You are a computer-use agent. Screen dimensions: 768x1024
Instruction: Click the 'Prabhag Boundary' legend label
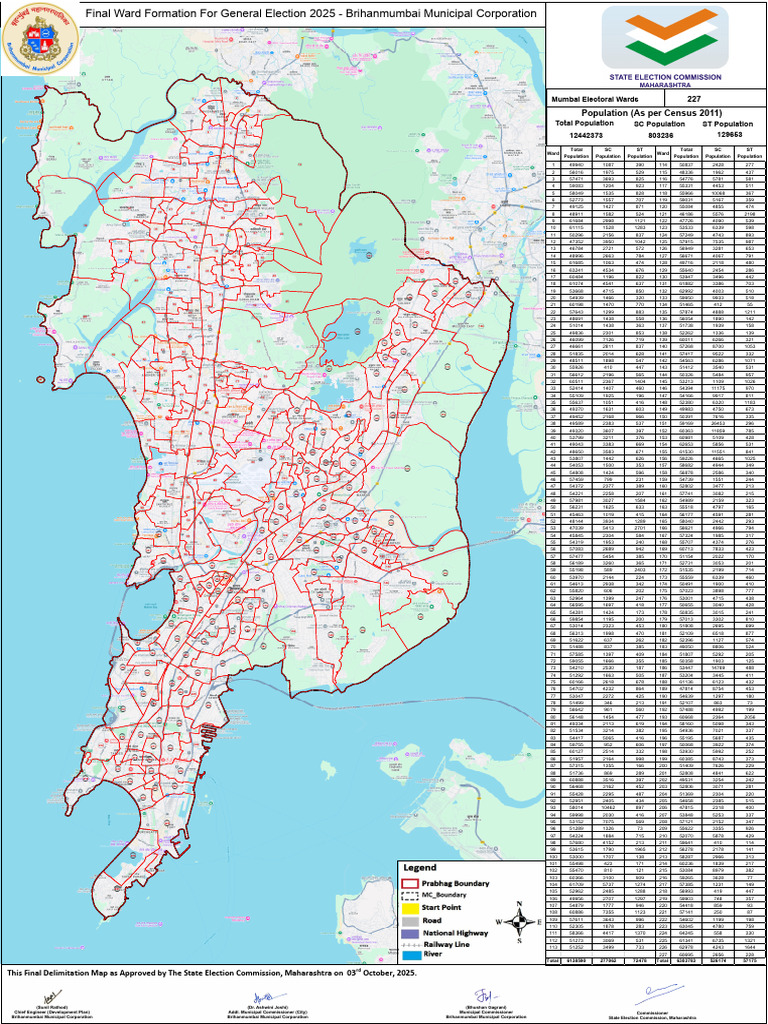pos(456,884)
